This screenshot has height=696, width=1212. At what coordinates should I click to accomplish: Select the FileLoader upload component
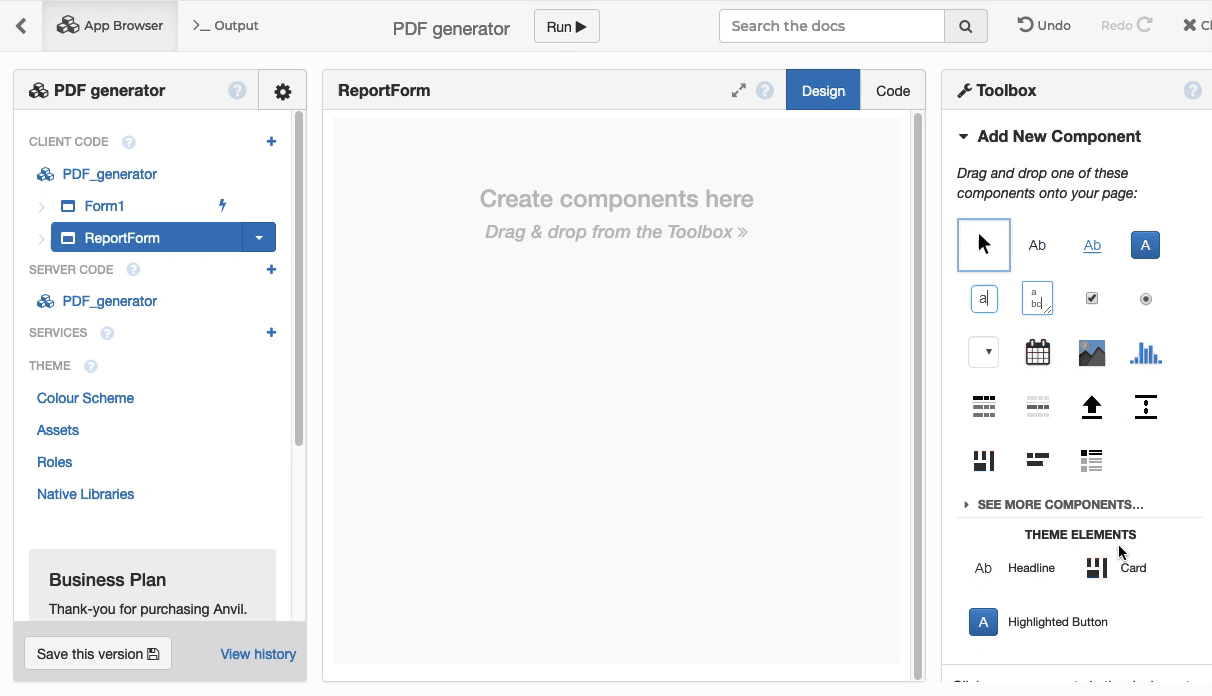[x=1091, y=406]
